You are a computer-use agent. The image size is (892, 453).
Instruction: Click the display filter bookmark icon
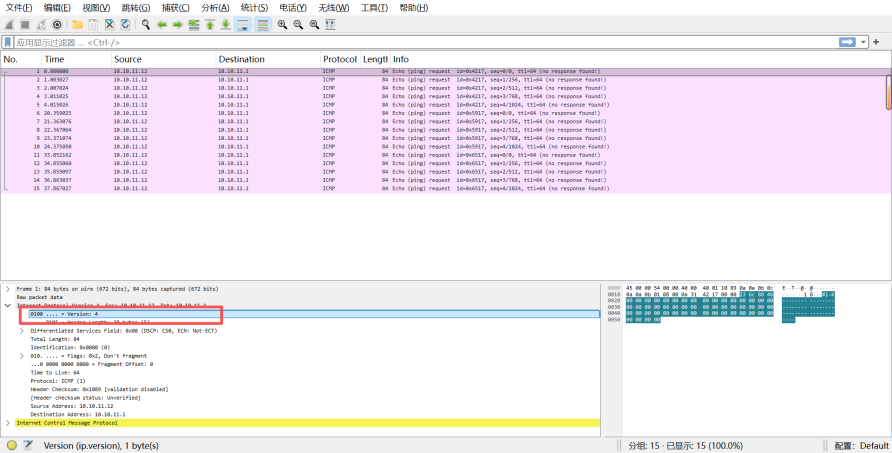(x=8, y=42)
